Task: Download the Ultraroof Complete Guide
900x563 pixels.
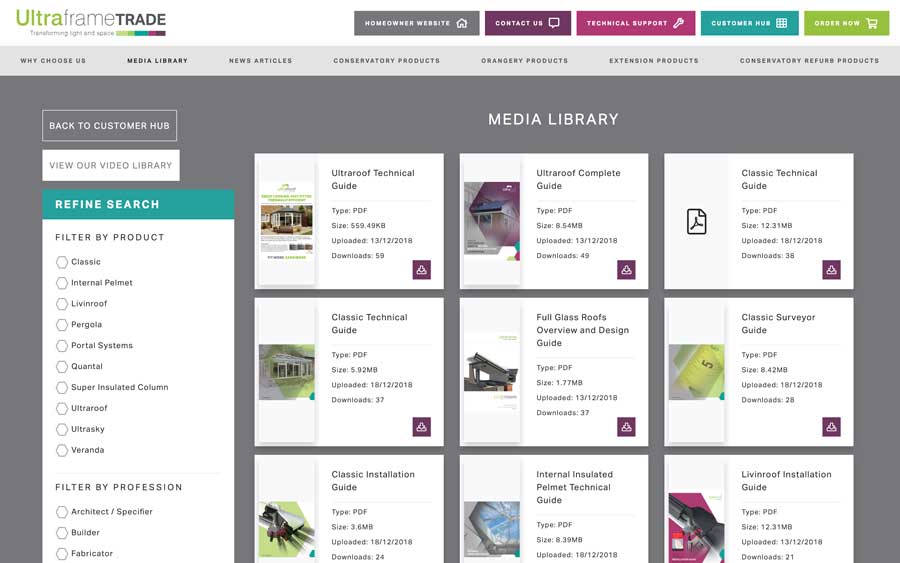Action: click(626, 270)
